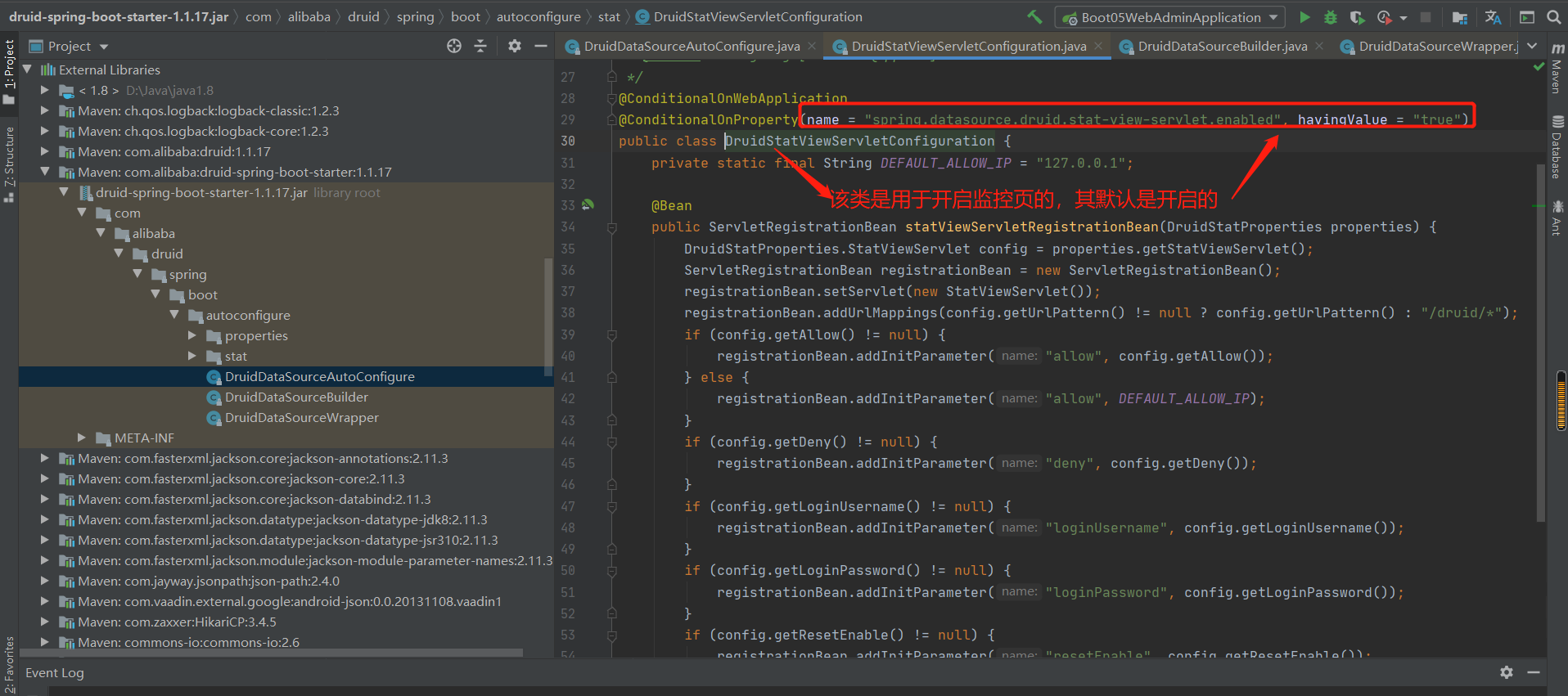Open the Boot05WebAdminApplication run configuration dropdown
Viewport: 1568px width, 696px height.
(1170, 17)
